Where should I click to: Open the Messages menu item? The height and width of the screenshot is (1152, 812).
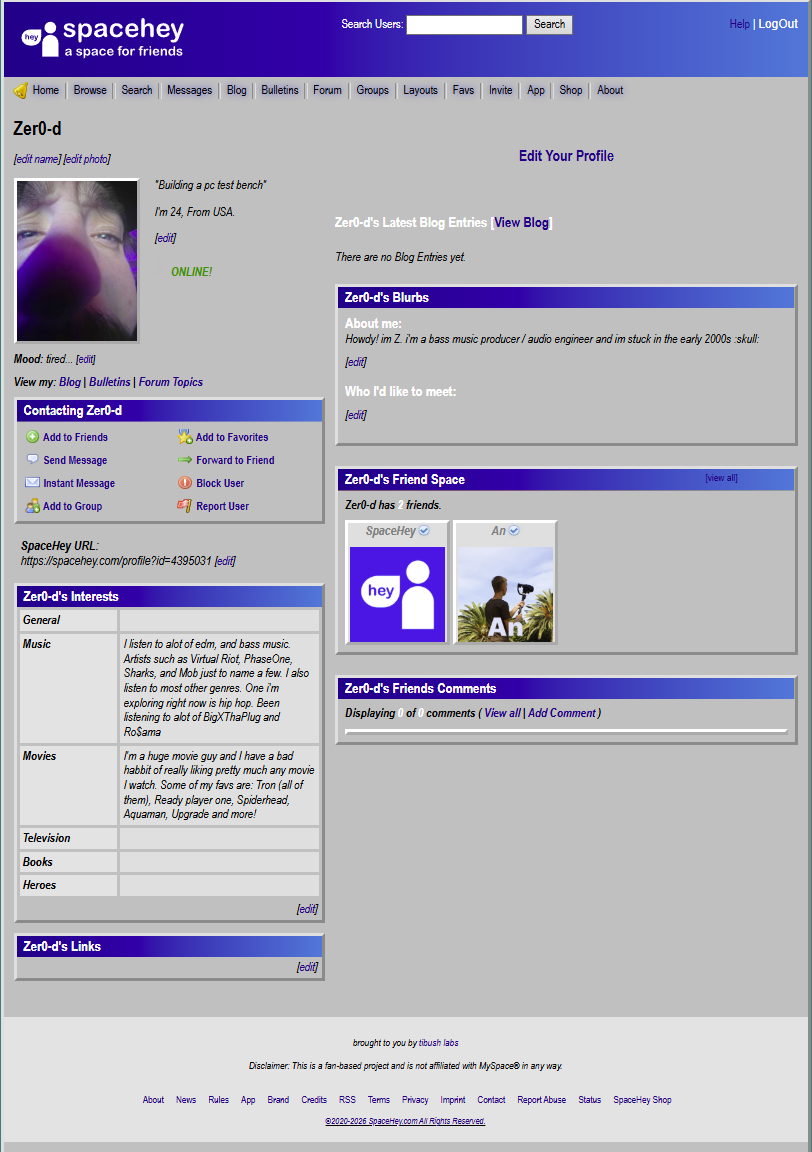click(x=189, y=90)
